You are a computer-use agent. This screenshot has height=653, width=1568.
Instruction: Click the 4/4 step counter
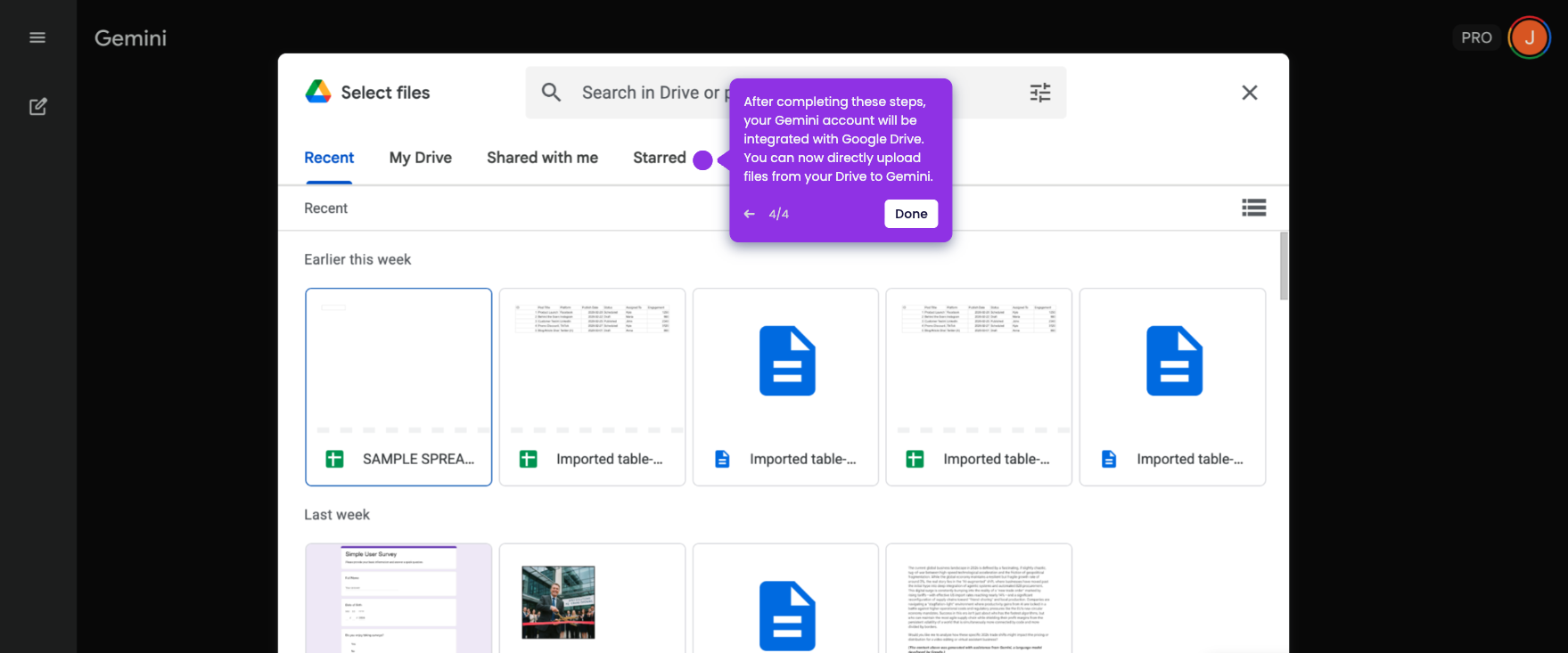pyautogui.click(x=778, y=214)
